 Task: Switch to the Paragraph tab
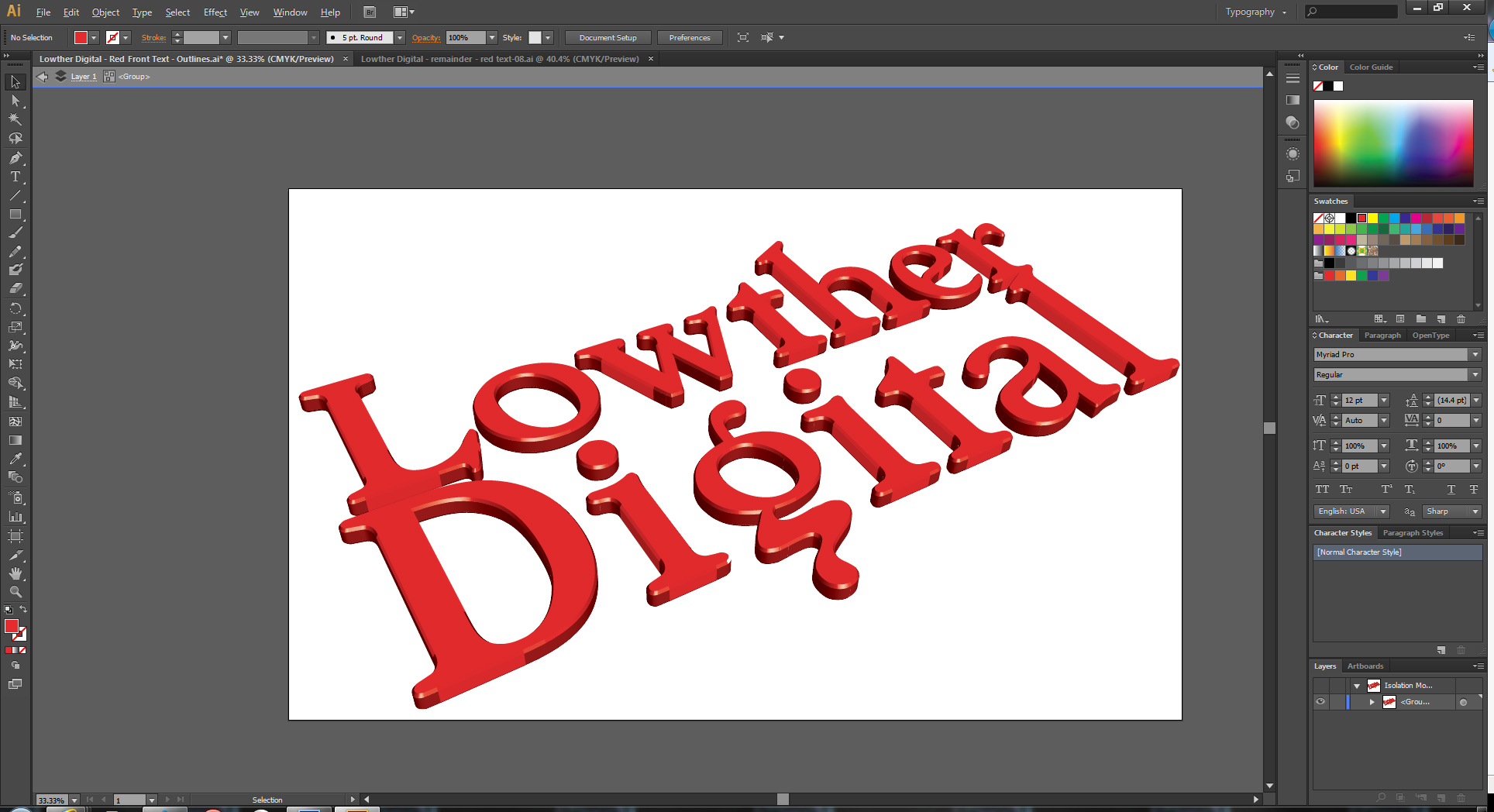point(1382,335)
